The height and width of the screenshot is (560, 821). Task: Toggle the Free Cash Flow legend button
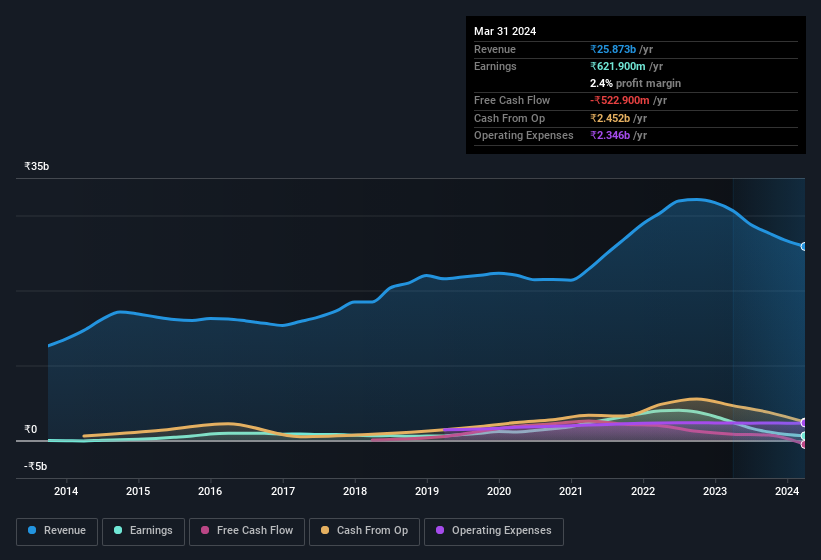pyautogui.click(x=247, y=531)
